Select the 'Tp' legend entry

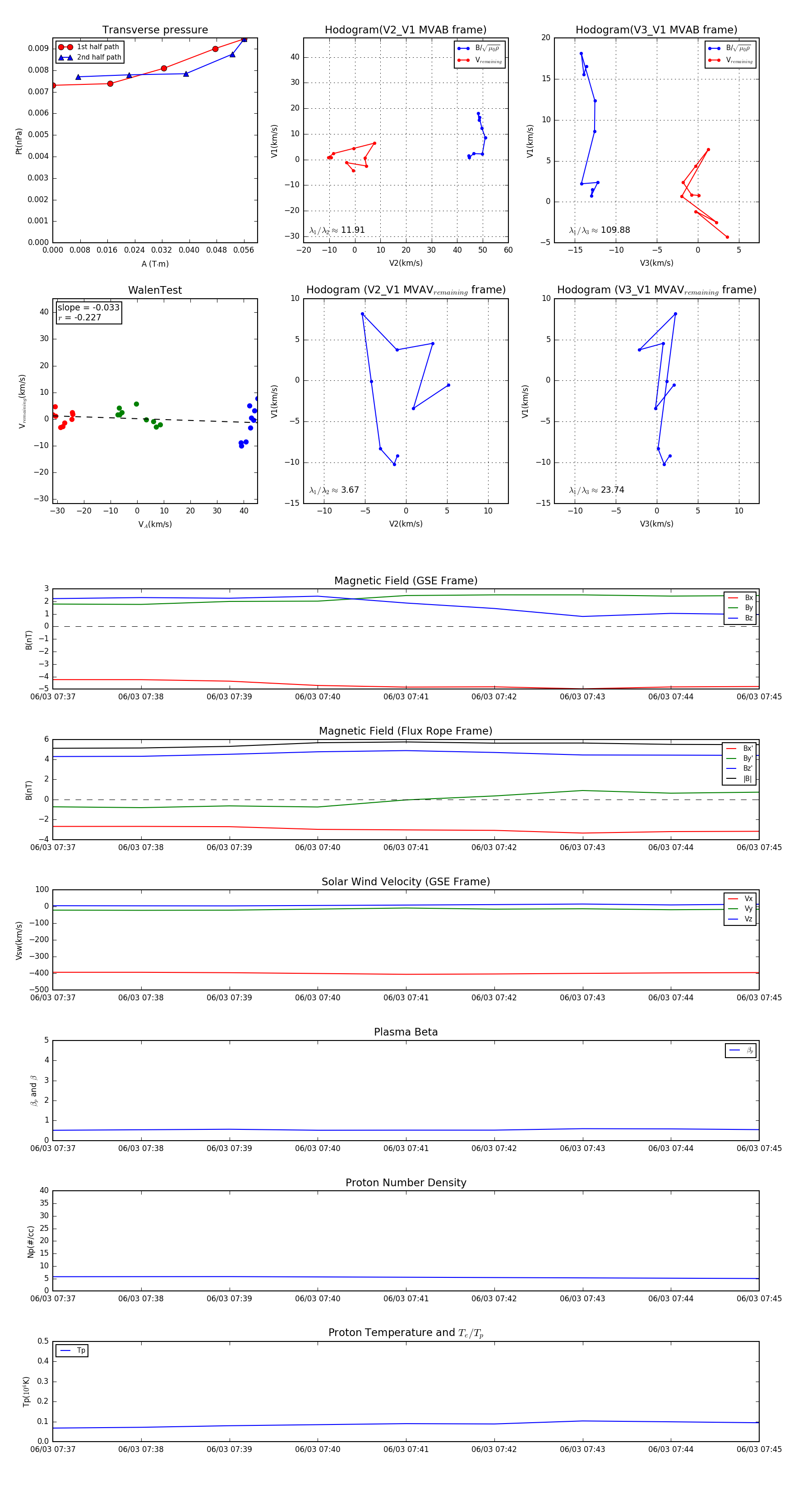(72, 1351)
